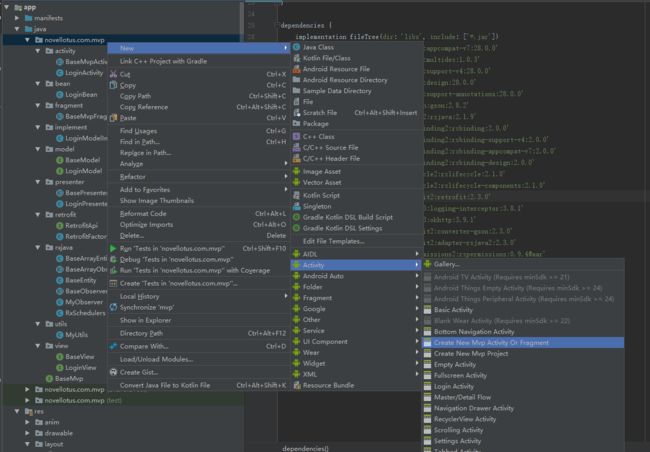The height and width of the screenshot is (452, 650).
Task: Open the Local History submenu
Action: (x=199, y=296)
